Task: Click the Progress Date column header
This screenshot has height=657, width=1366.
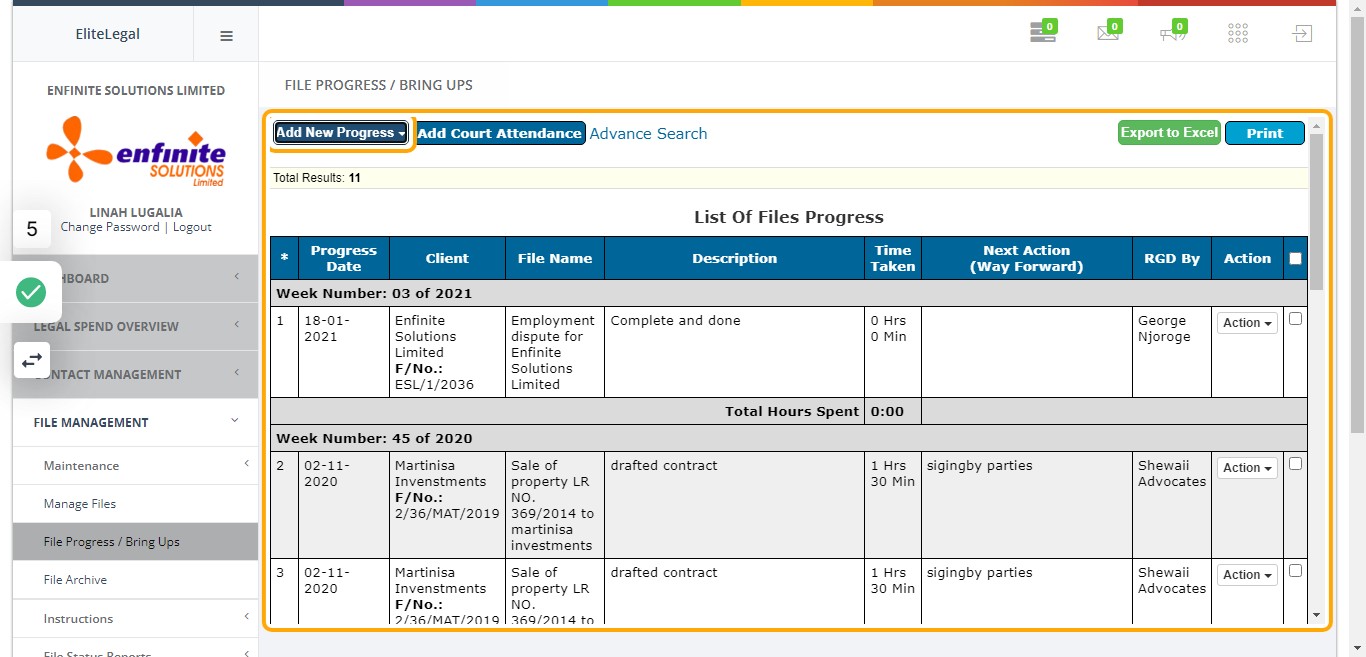Action: pyautogui.click(x=344, y=258)
